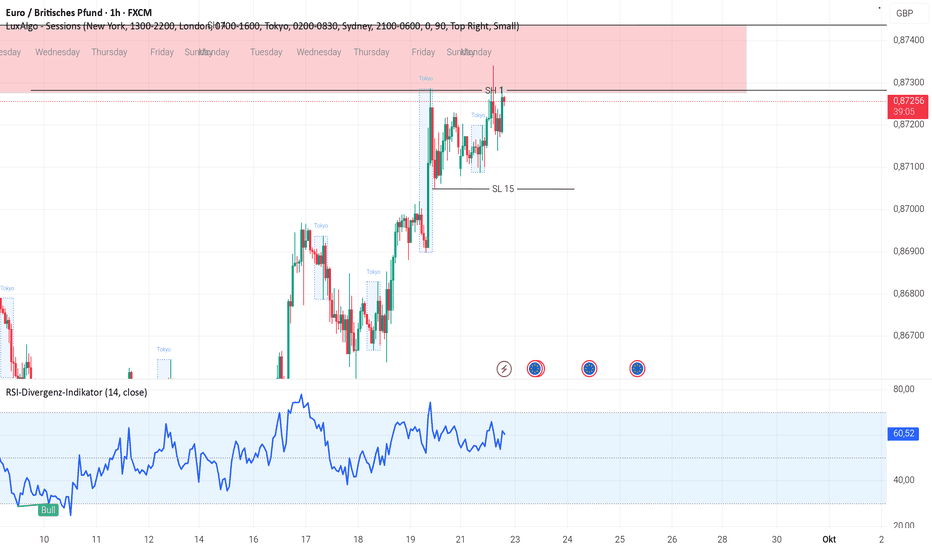
Task: Click the 0,87100 price scale label
Action: pos(909,166)
